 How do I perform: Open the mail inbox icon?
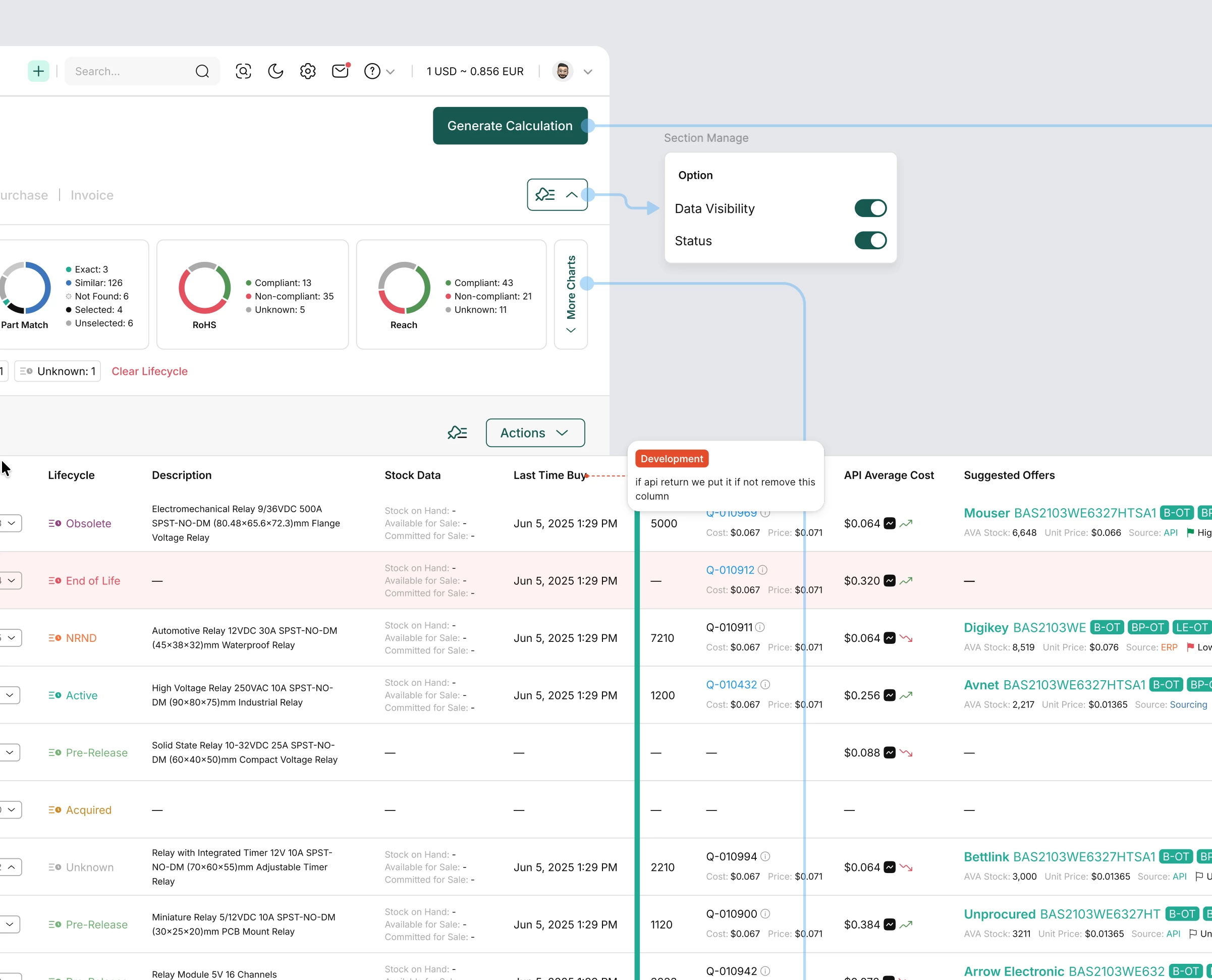coord(340,71)
